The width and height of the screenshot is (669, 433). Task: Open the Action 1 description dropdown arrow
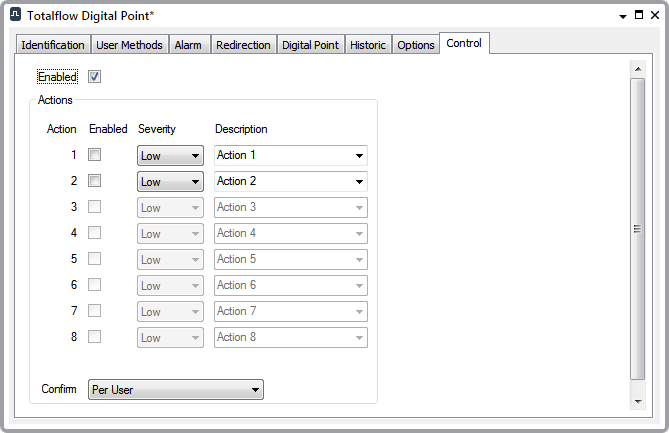click(358, 156)
